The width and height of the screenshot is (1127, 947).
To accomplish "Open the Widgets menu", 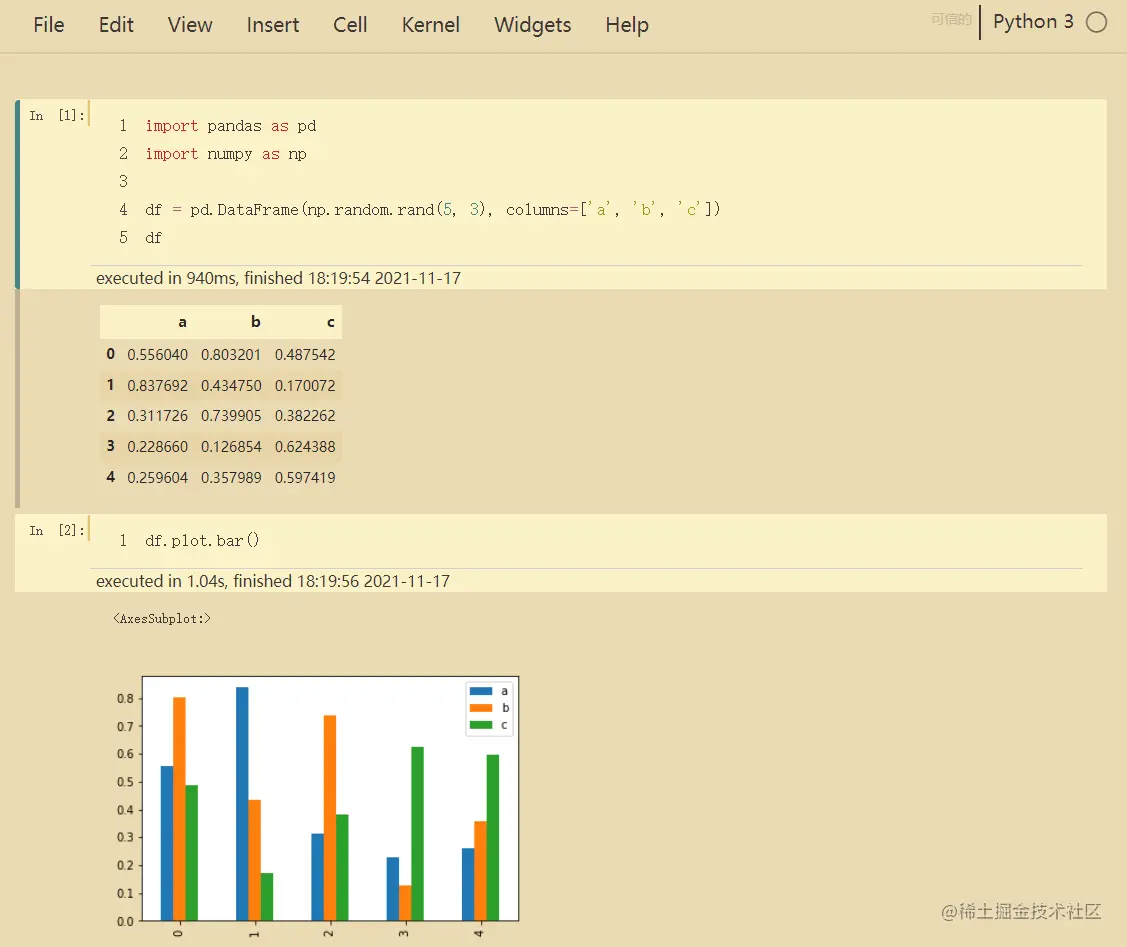I will click(533, 25).
